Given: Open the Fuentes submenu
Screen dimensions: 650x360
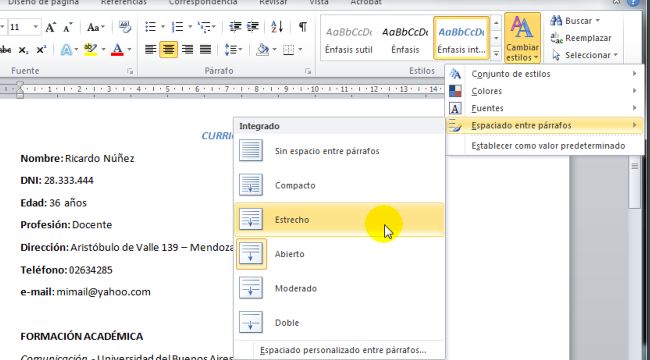Looking at the screenshot, I should (x=545, y=108).
